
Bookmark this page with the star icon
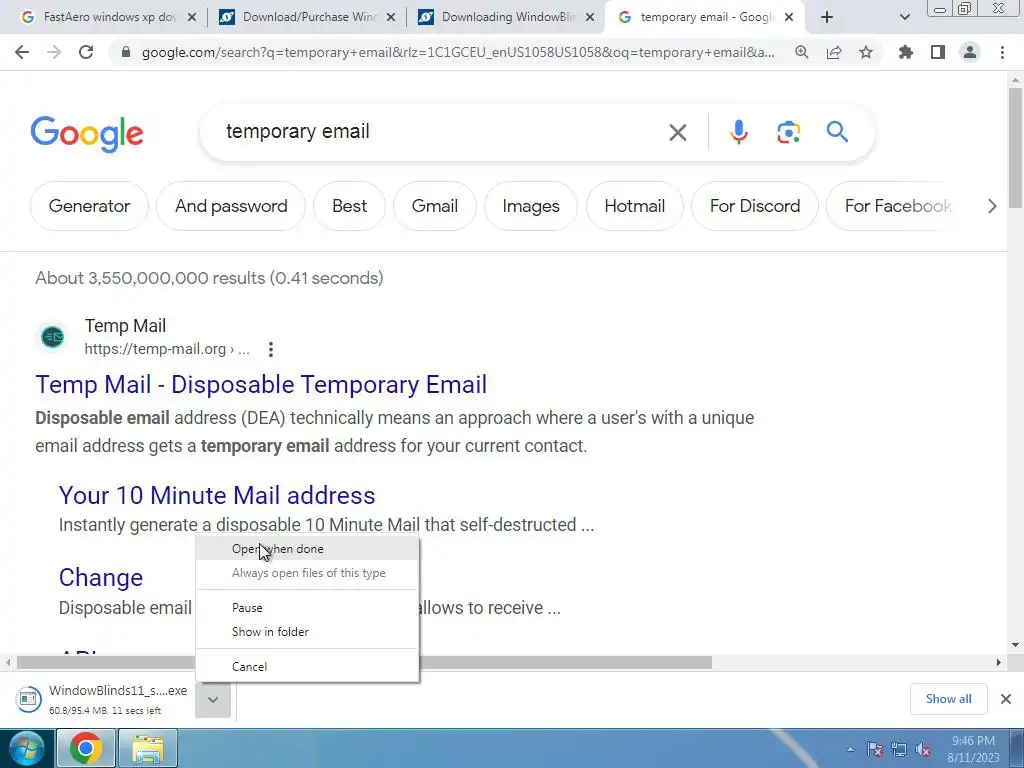point(866,52)
